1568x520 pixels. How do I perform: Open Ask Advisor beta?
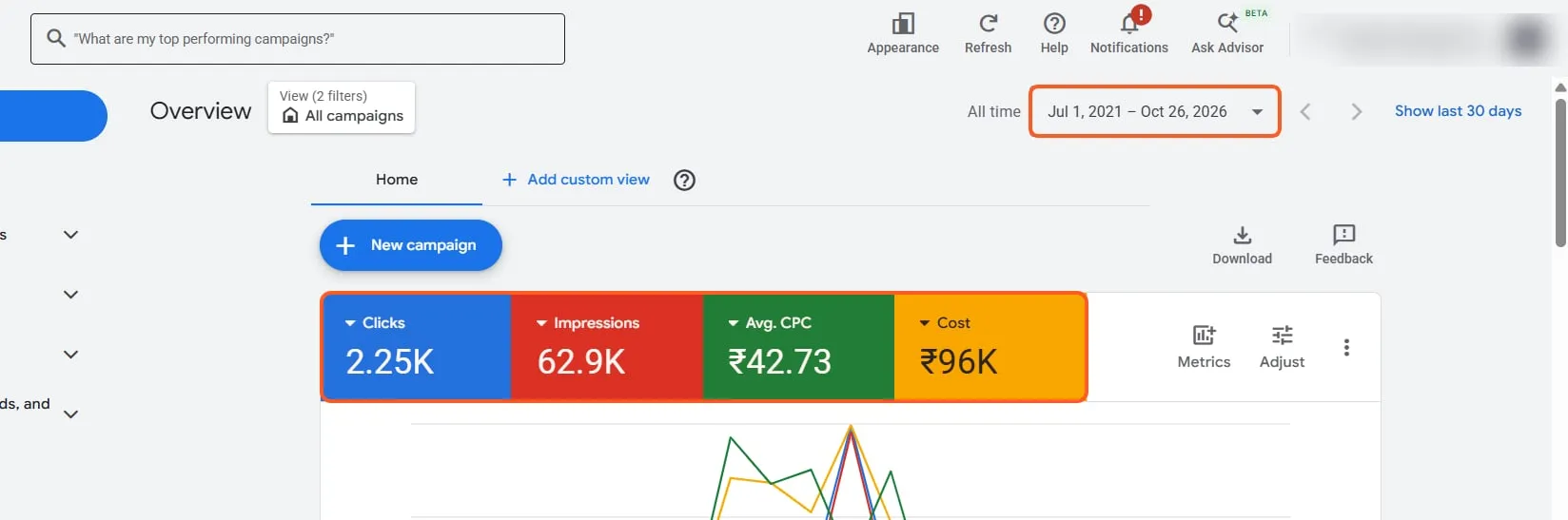pyautogui.click(x=1227, y=34)
